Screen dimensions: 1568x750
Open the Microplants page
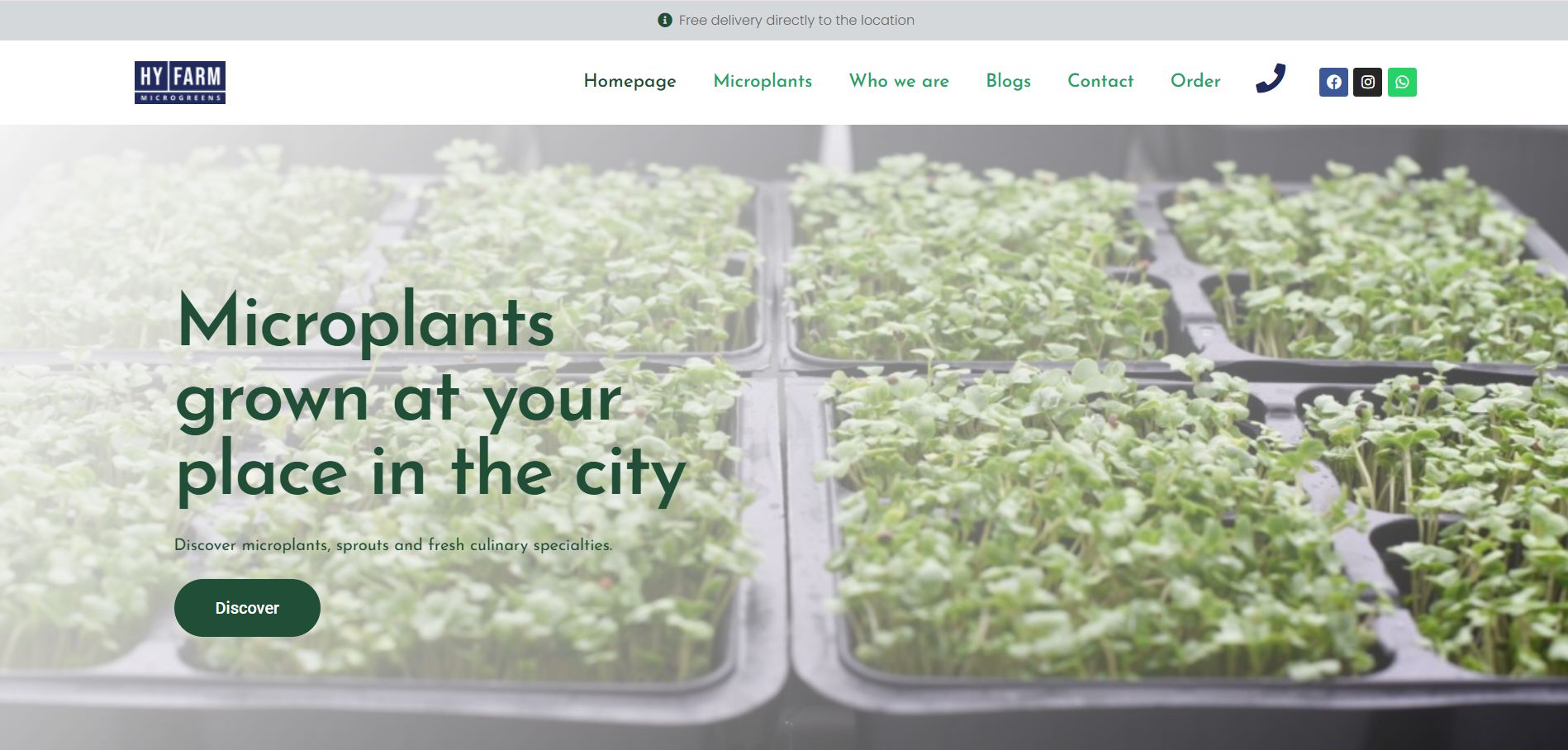coord(762,81)
